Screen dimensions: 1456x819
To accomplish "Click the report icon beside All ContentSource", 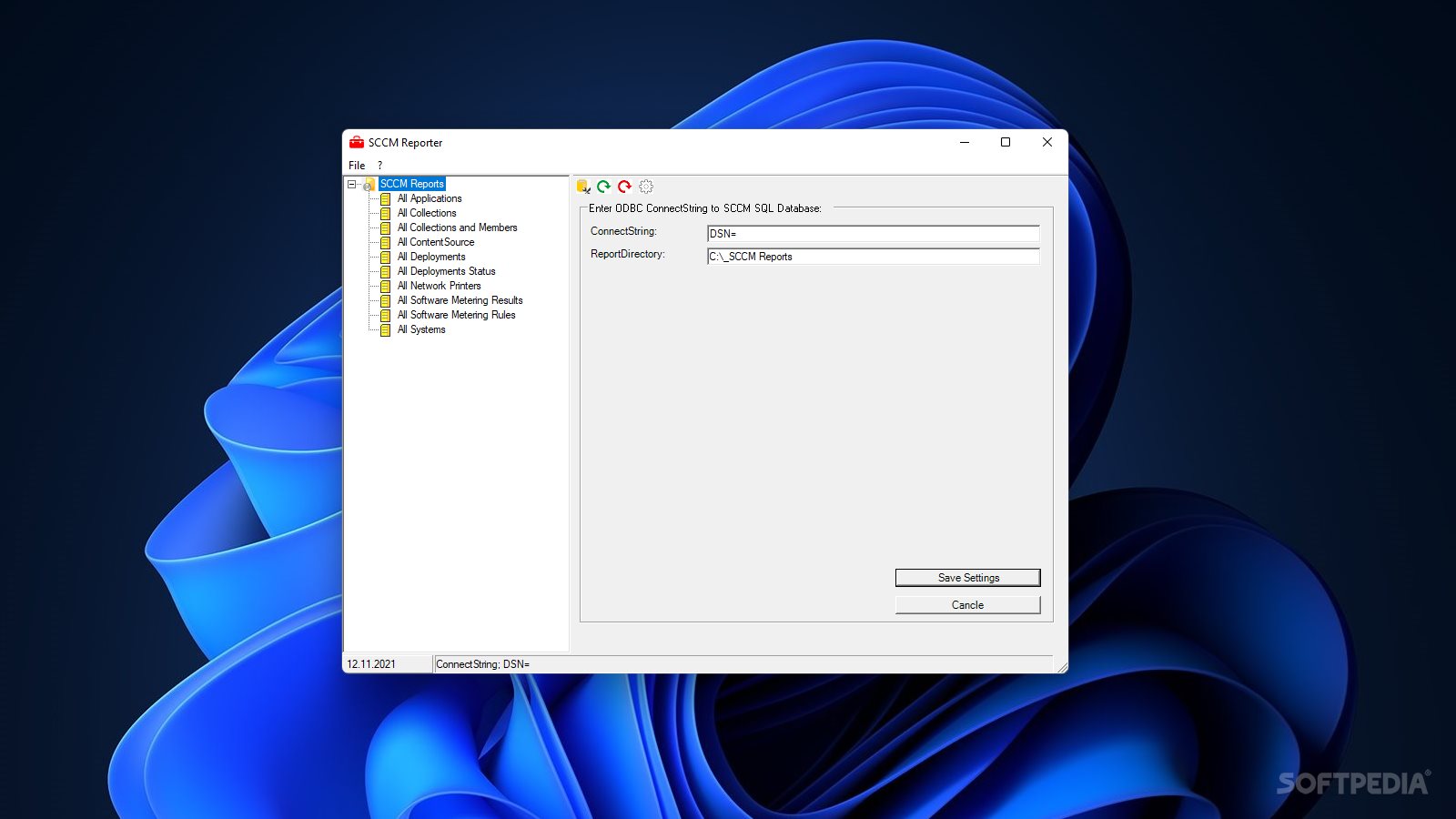I will point(386,242).
